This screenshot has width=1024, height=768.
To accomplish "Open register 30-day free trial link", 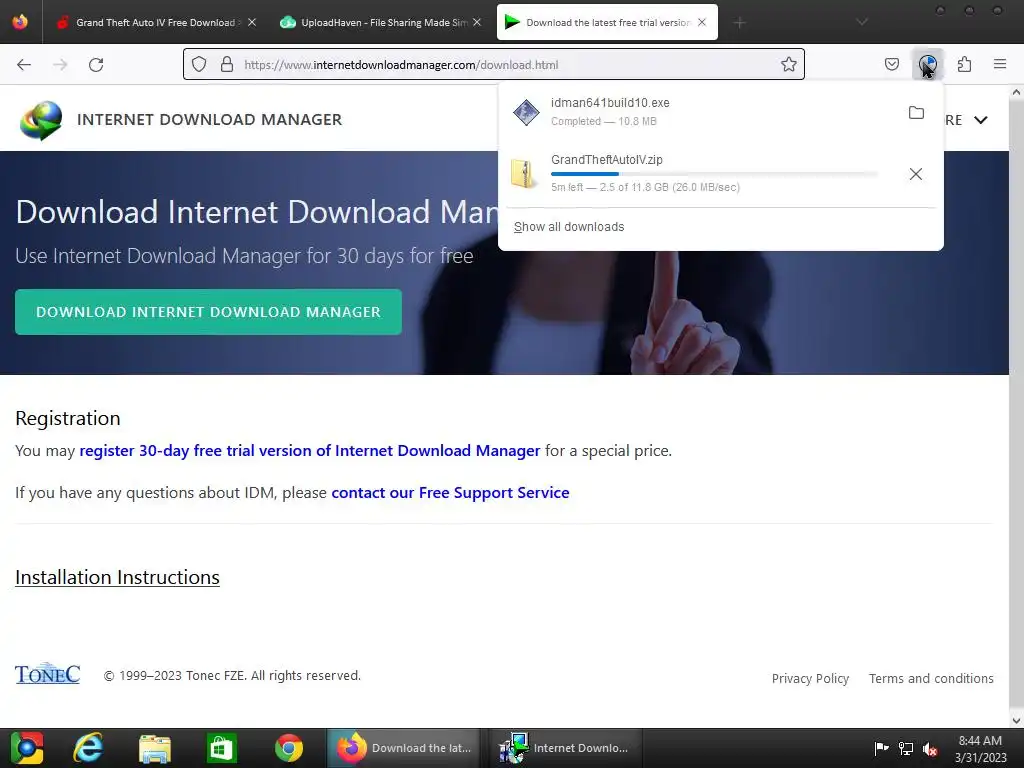I will pyautogui.click(x=310, y=451).
